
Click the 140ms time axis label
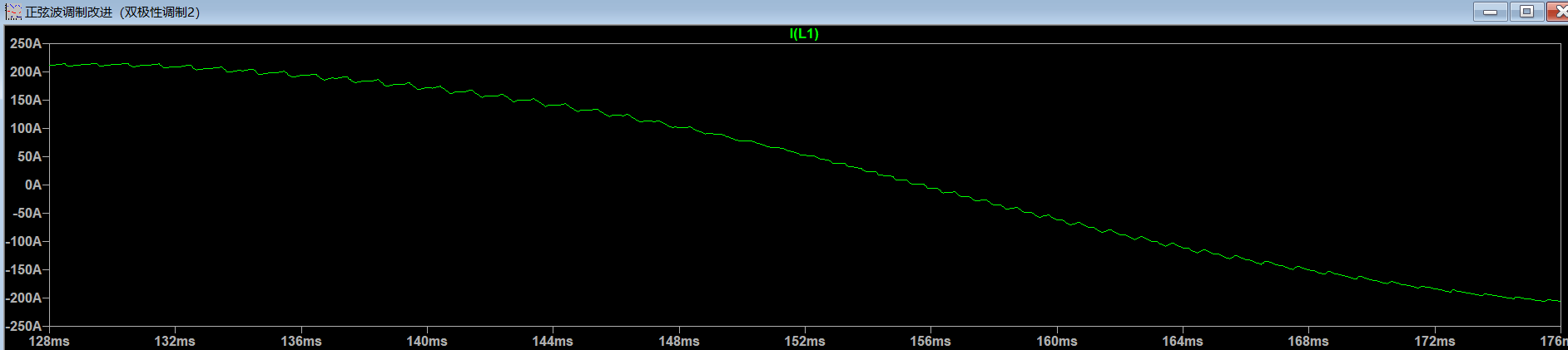[x=427, y=341]
